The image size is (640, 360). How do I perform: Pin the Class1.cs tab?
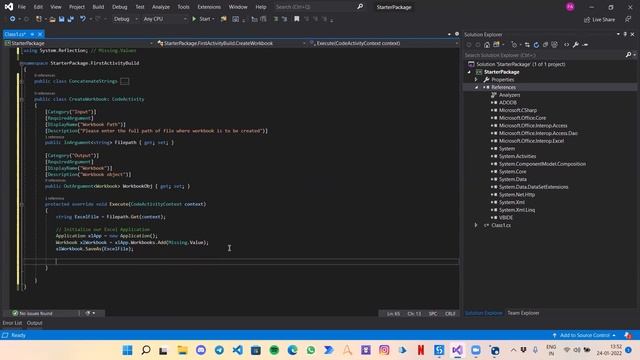[x=32, y=34]
